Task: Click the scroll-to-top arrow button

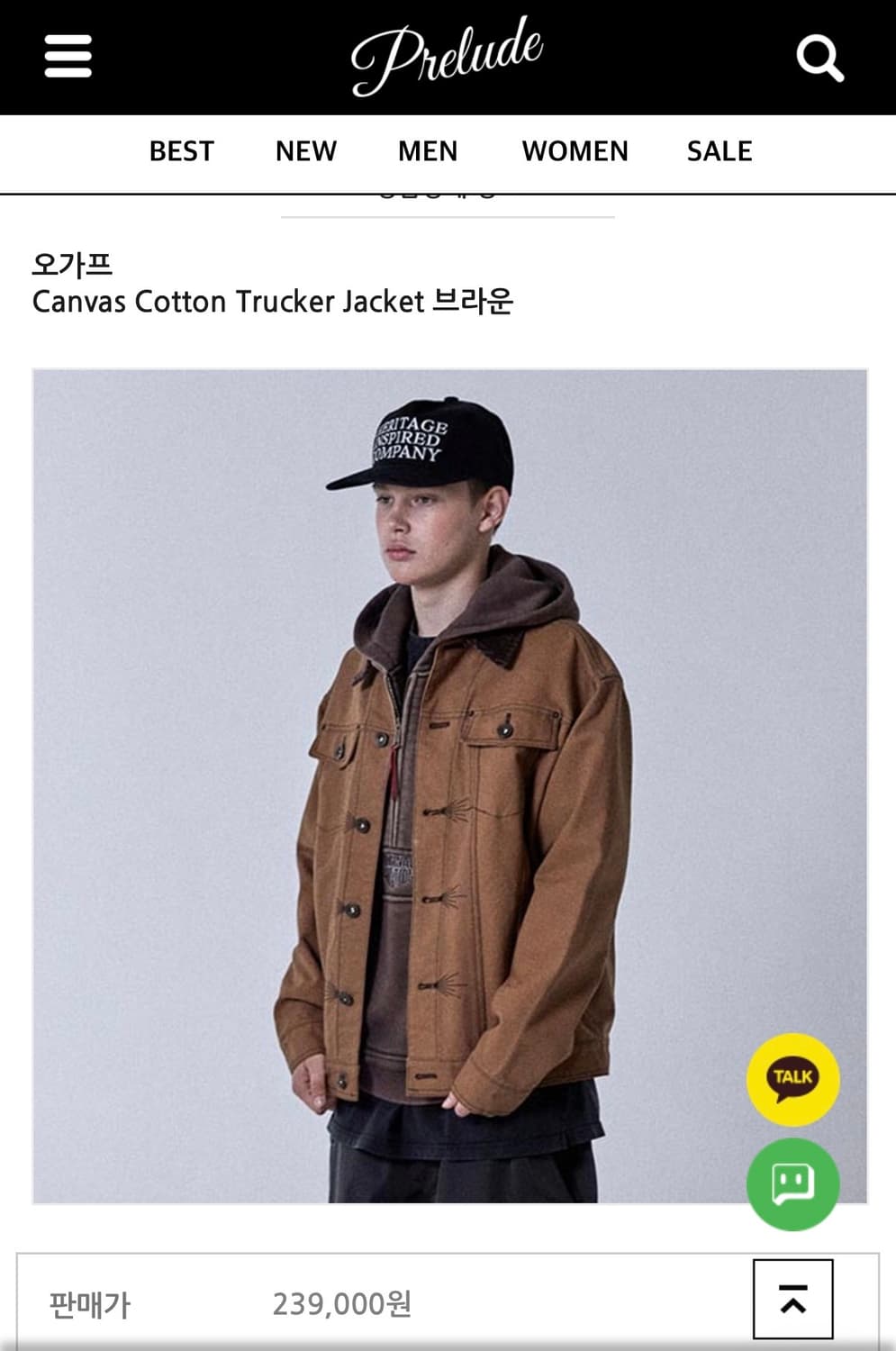Action: click(x=793, y=1299)
